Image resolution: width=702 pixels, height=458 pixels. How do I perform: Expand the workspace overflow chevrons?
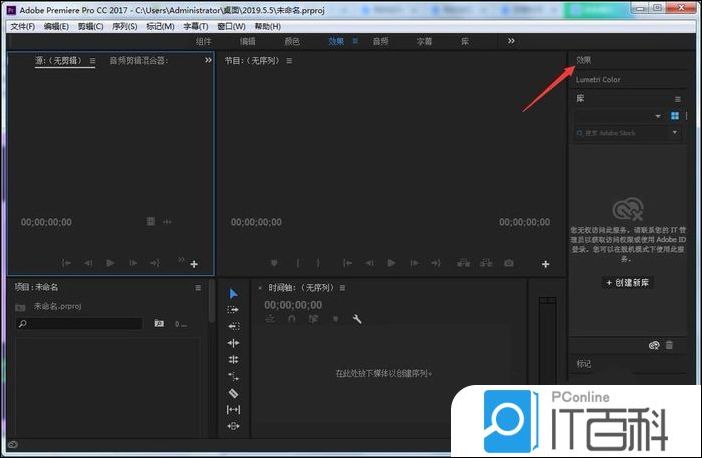[x=511, y=41]
